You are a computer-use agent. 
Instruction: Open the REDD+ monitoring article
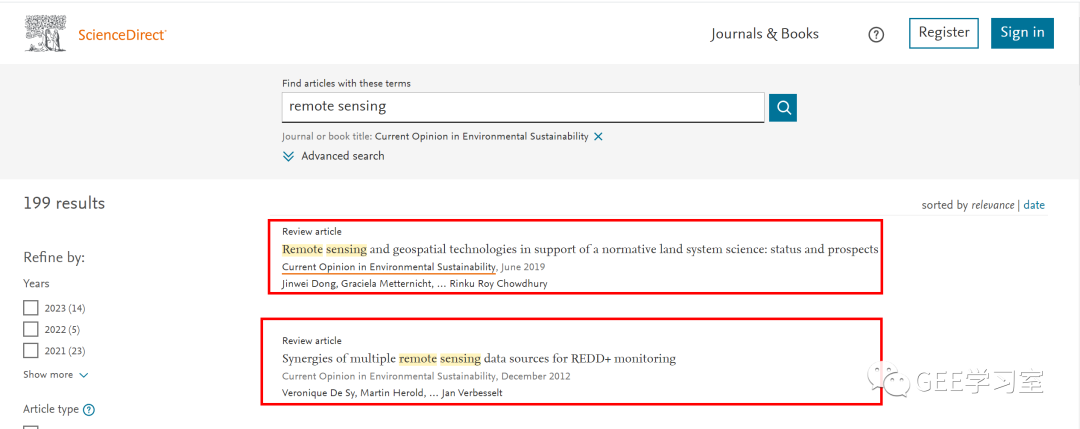coord(479,358)
